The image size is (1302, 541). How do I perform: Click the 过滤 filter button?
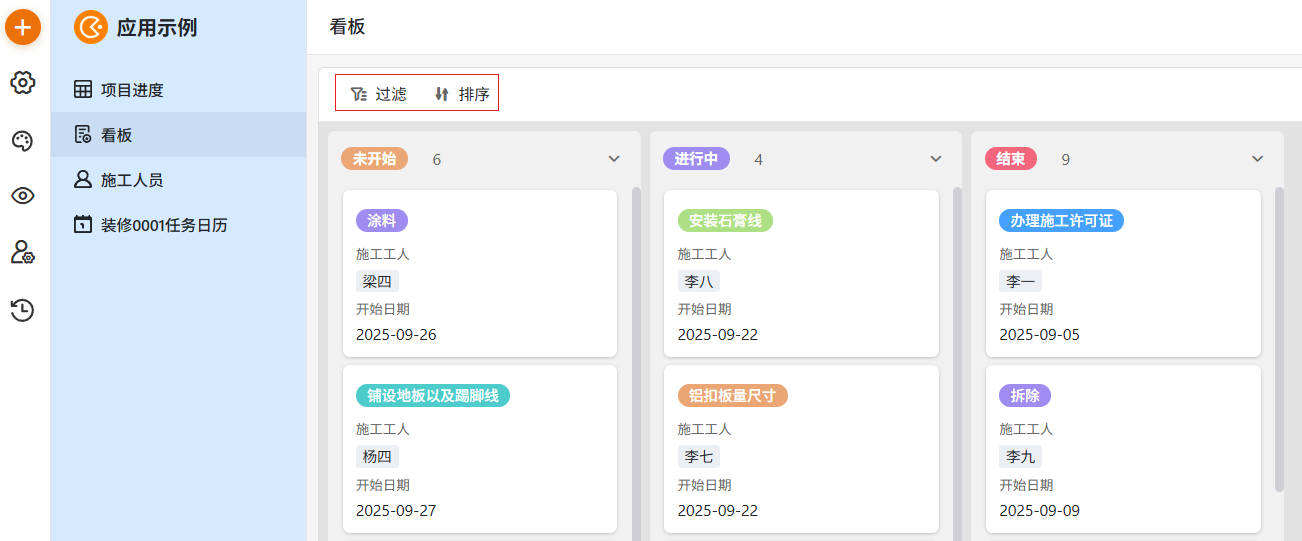(x=379, y=94)
